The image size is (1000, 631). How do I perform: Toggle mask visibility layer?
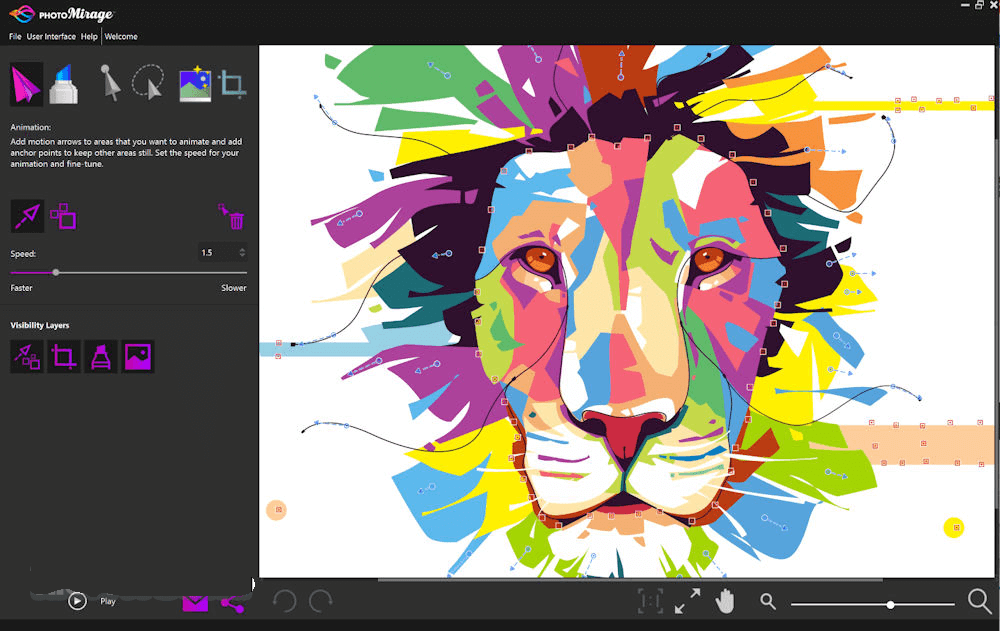coord(101,356)
